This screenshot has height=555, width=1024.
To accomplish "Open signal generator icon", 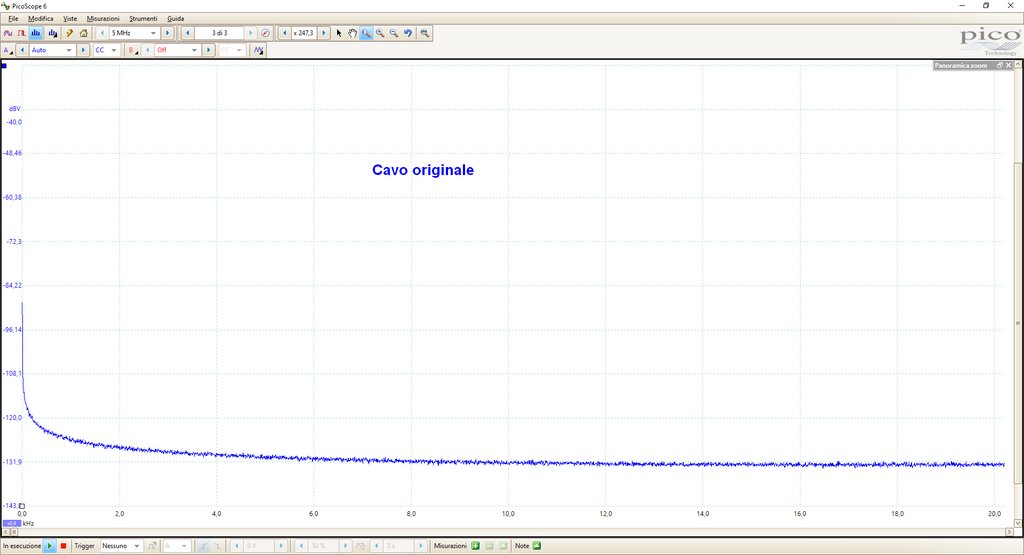I will [259, 50].
